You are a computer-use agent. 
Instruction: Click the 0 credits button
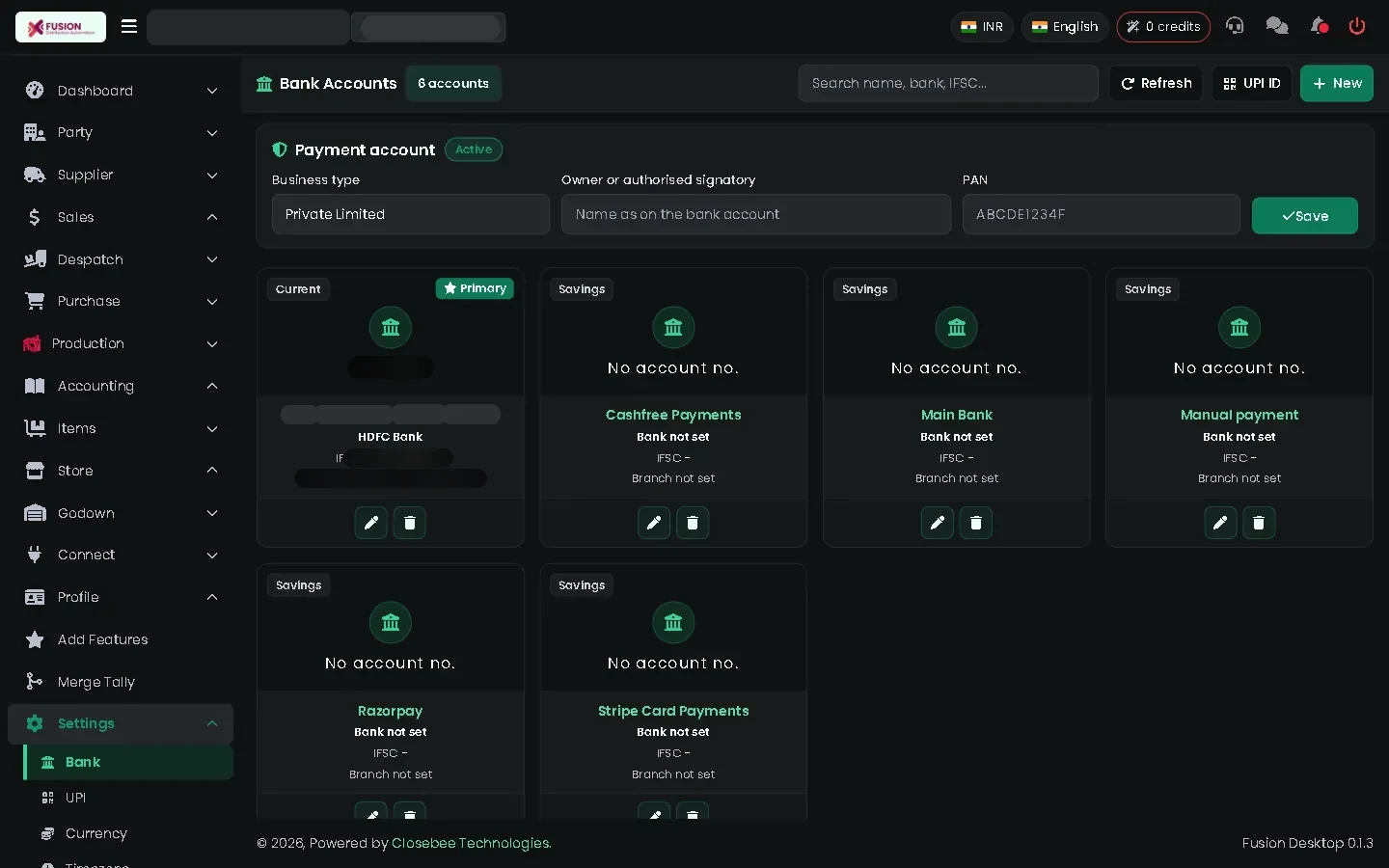click(x=1163, y=27)
